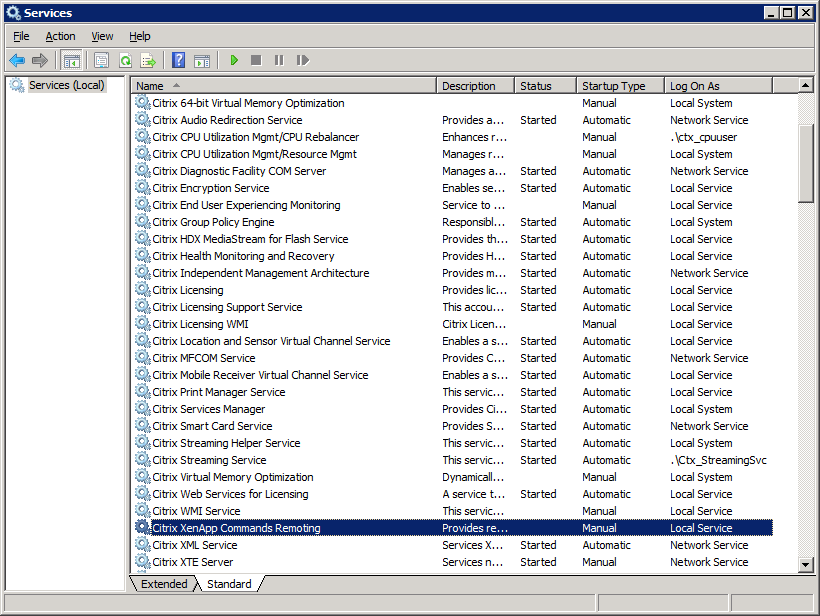Select Services (Local) in the tree
820x616 pixels.
click(x=66, y=85)
